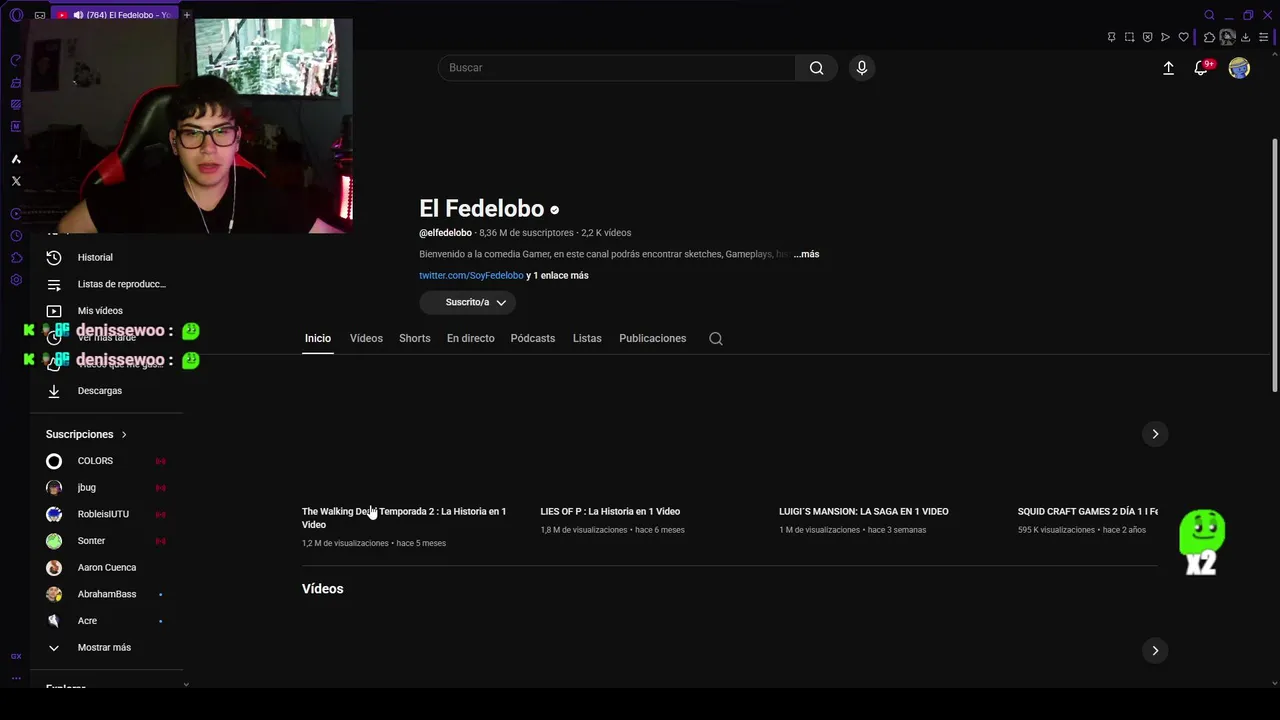1280x720 pixels.
Task: Open the YouTube create/upload icon
Action: 1168,68
